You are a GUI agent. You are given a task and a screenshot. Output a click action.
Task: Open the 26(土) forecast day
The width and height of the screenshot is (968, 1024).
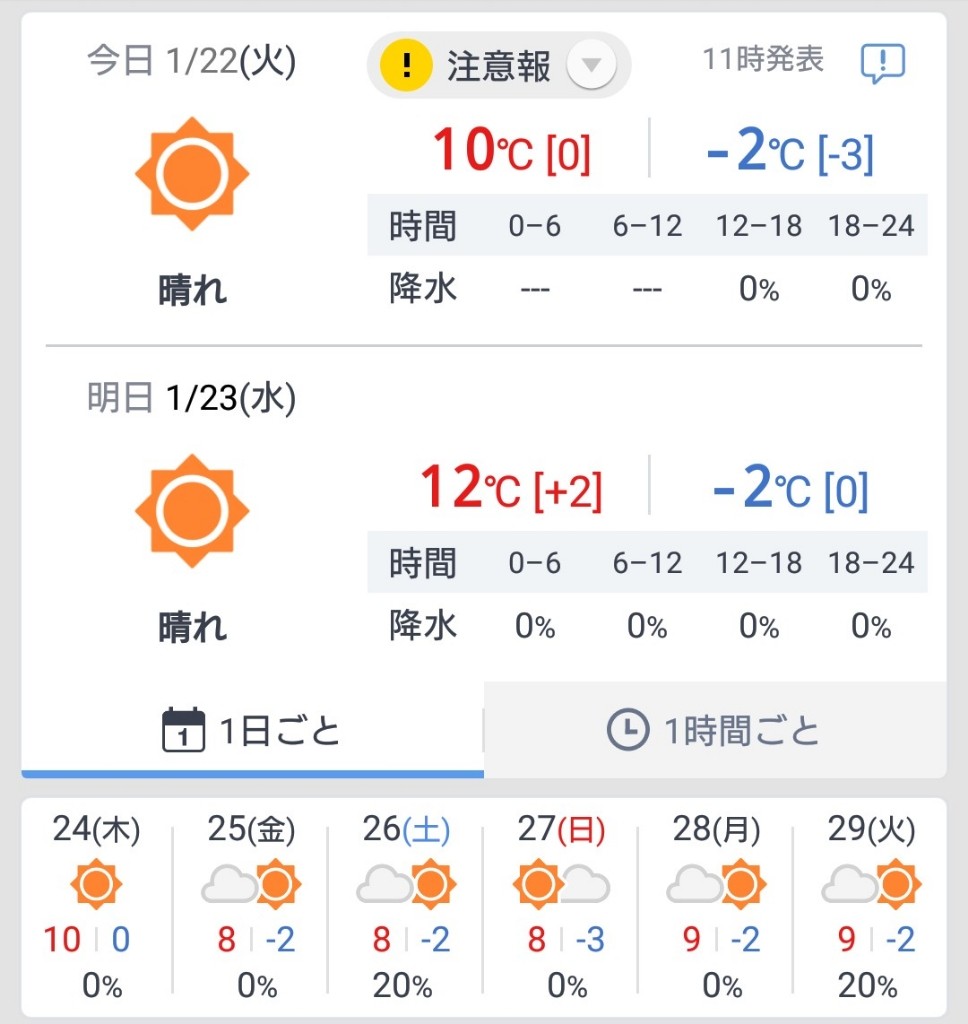point(406,904)
